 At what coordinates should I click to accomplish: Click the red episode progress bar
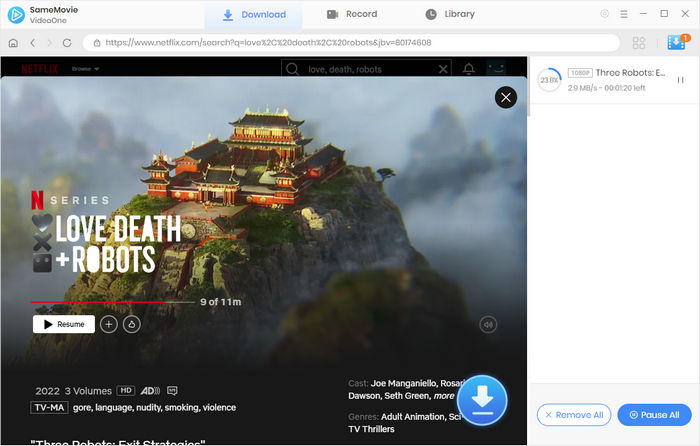110,302
